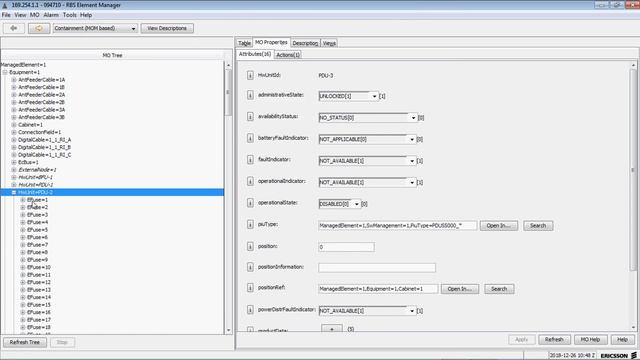Click Open In button for piuType
The image size is (640, 360).
coord(499,226)
